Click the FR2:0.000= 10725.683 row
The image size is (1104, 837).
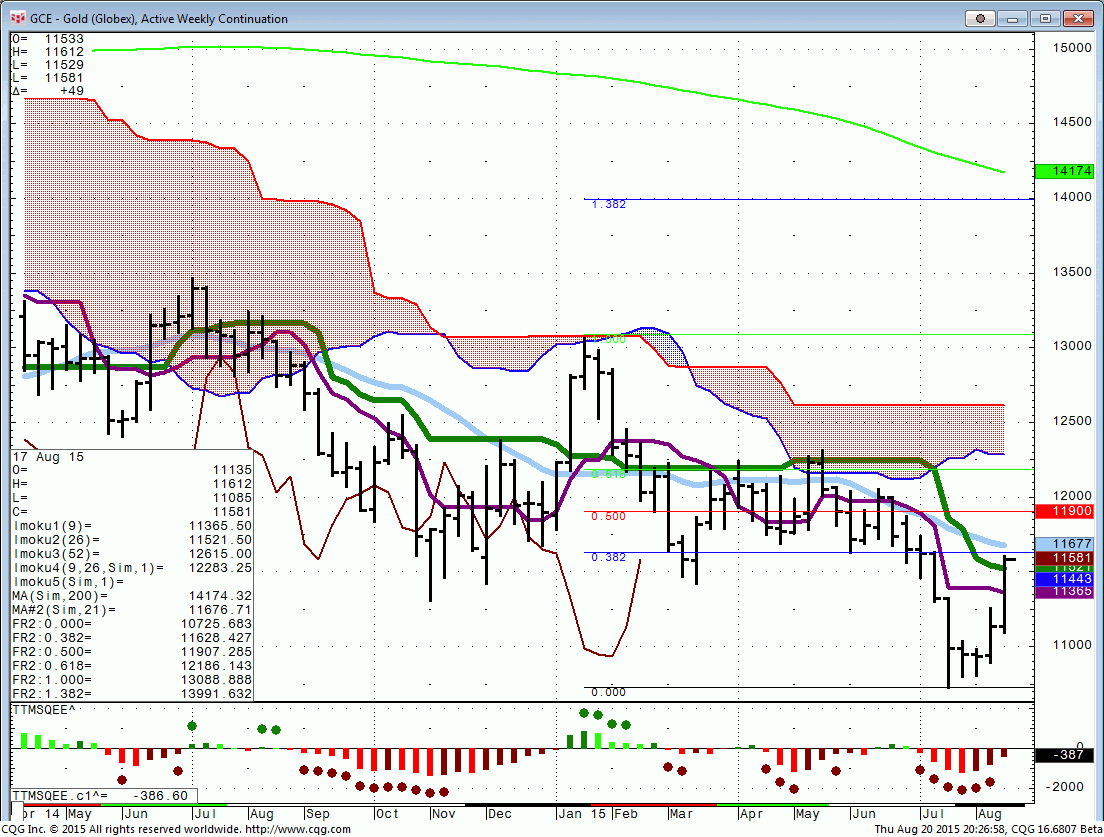pos(132,624)
